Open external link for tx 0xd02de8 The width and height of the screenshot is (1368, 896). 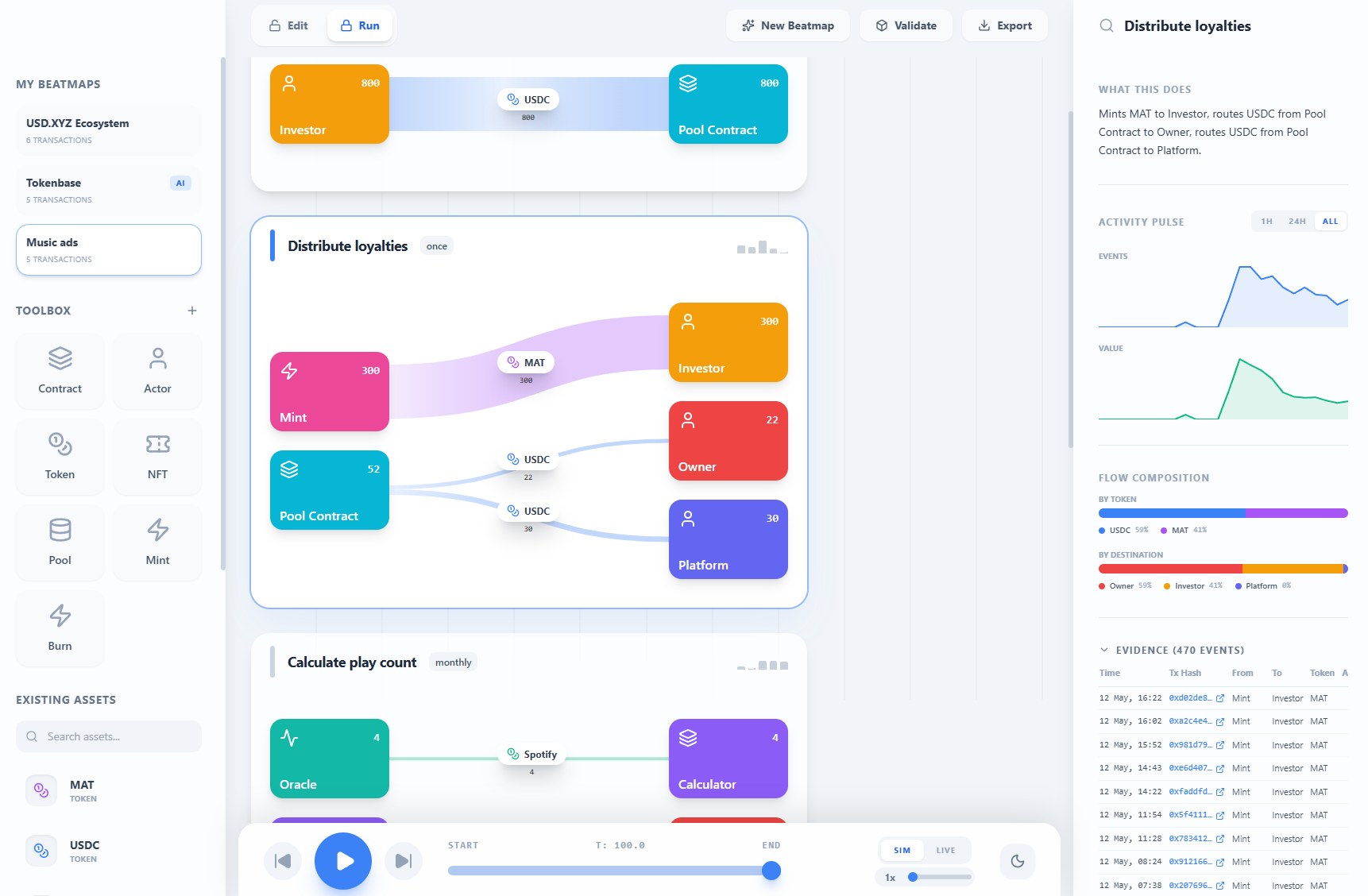[x=1220, y=698]
